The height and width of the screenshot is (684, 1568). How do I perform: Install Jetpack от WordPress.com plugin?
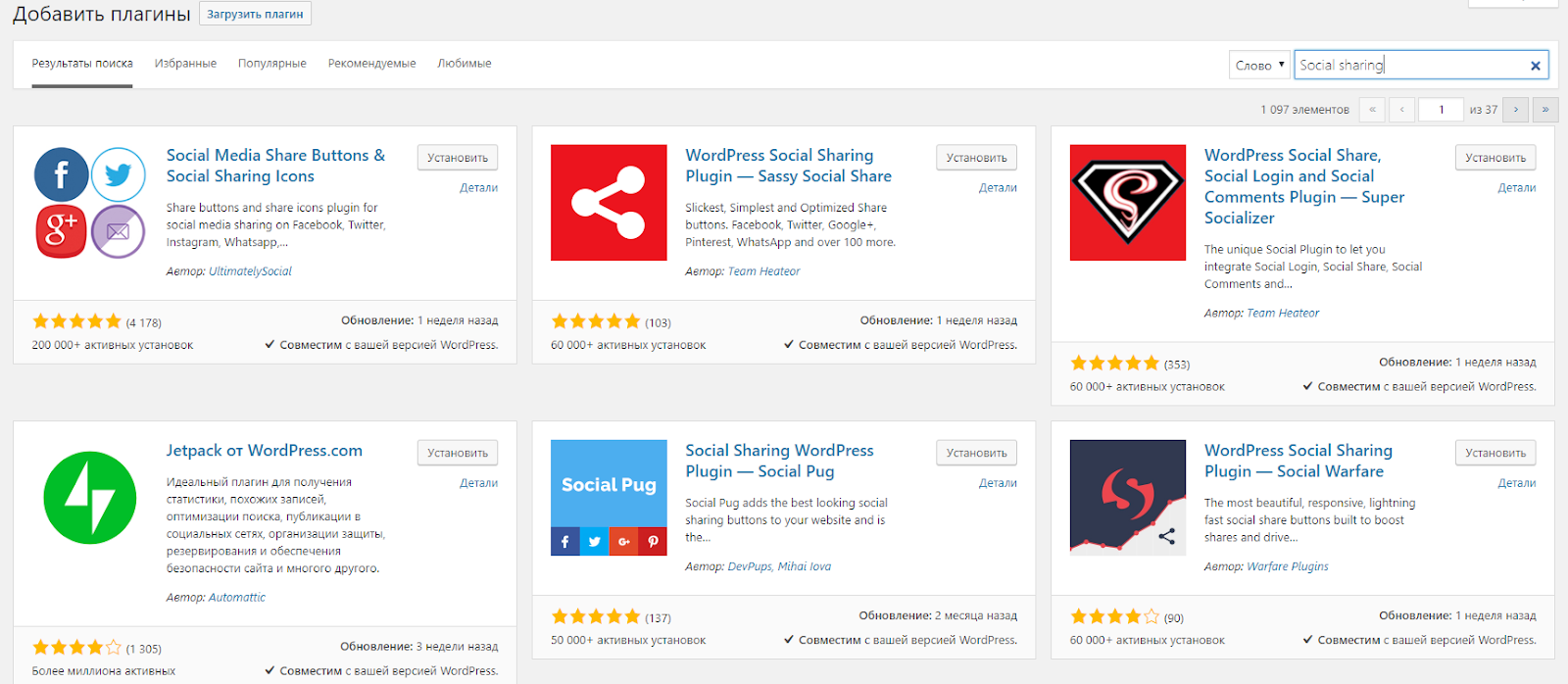click(x=458, y=453)
